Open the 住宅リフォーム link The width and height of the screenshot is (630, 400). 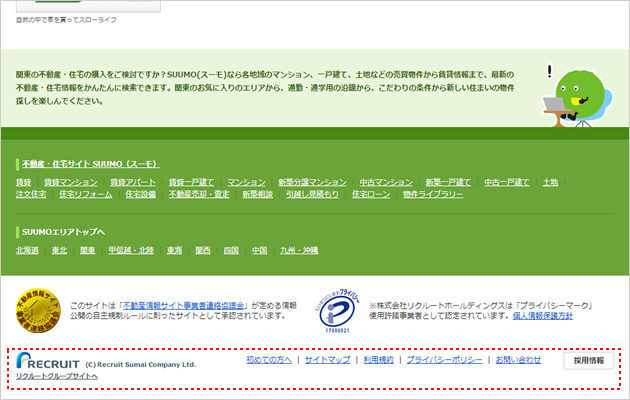(86, 194)
